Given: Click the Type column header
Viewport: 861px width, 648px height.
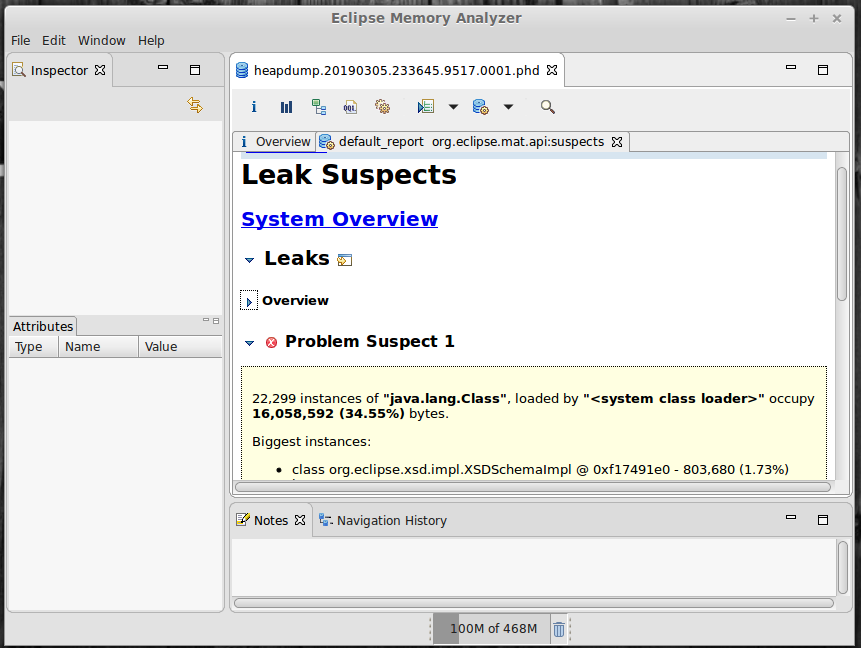Looking at the screenshot, I should point(33,347).
